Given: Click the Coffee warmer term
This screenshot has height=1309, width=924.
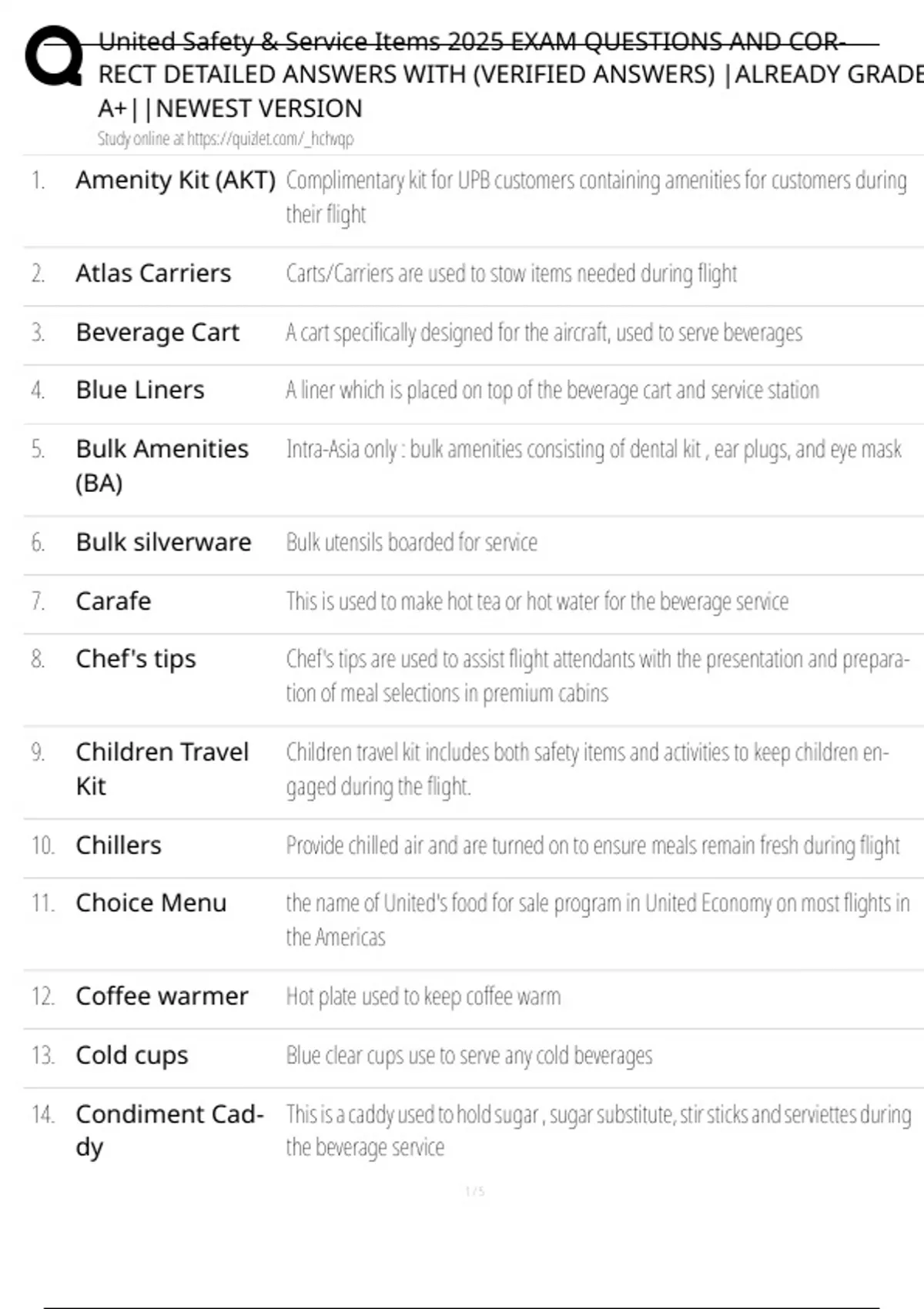Looking at the screenshot, I should click(162, 996).
